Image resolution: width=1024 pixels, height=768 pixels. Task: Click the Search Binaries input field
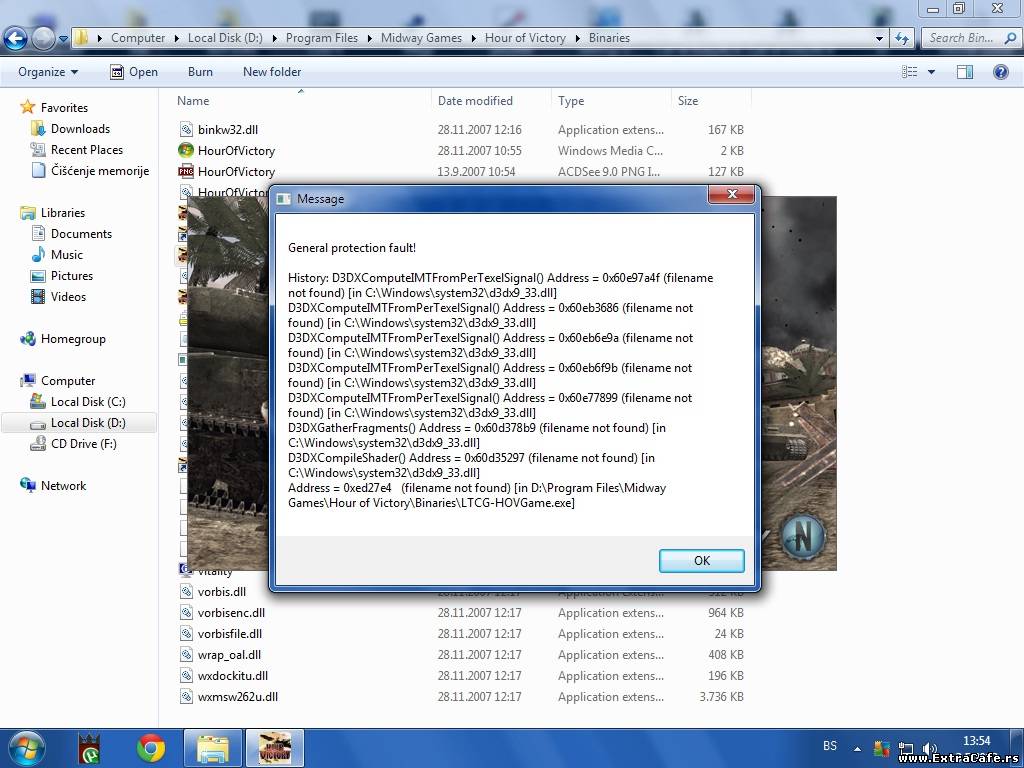964,38
